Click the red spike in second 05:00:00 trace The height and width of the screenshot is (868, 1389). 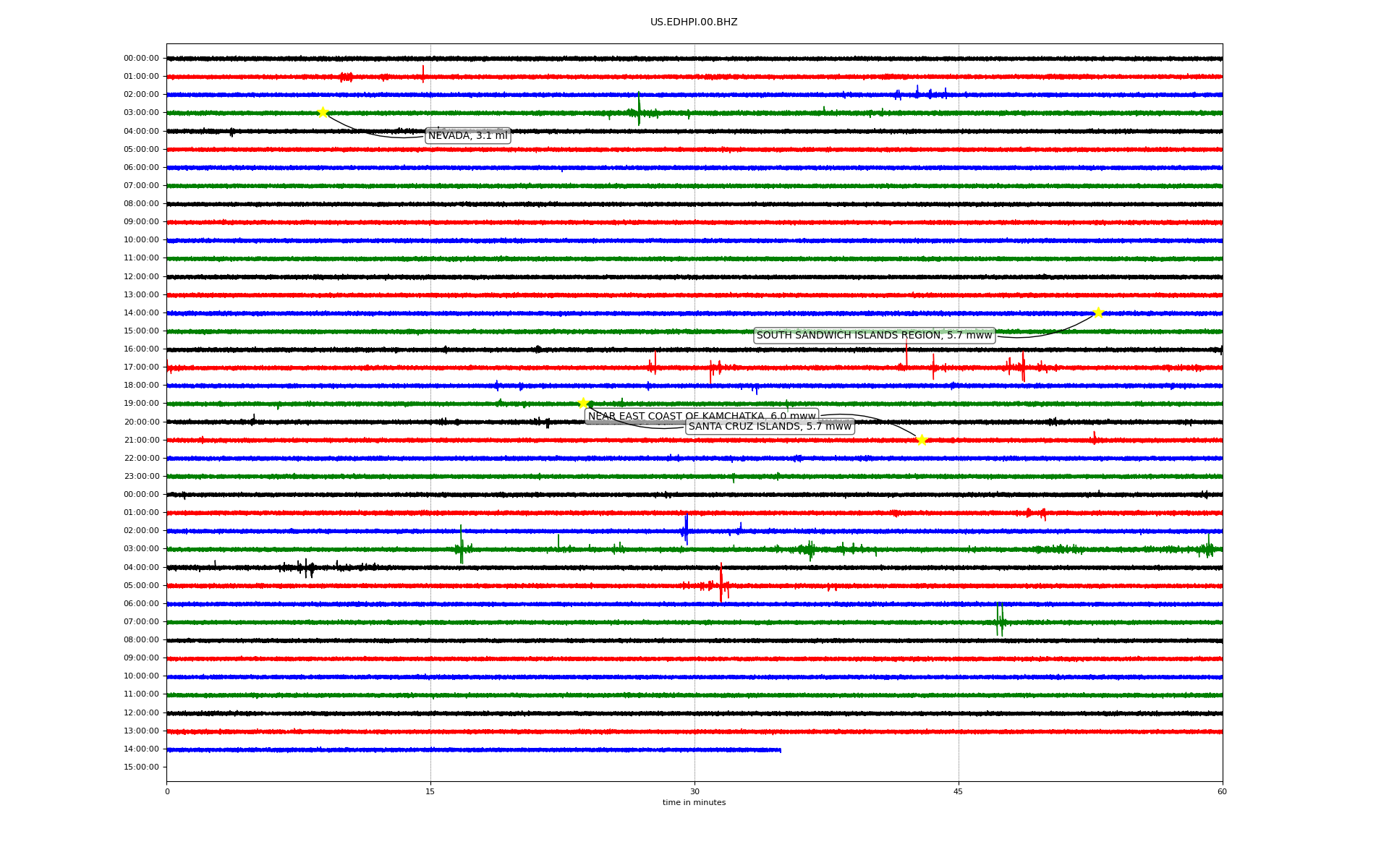point(721,583)
